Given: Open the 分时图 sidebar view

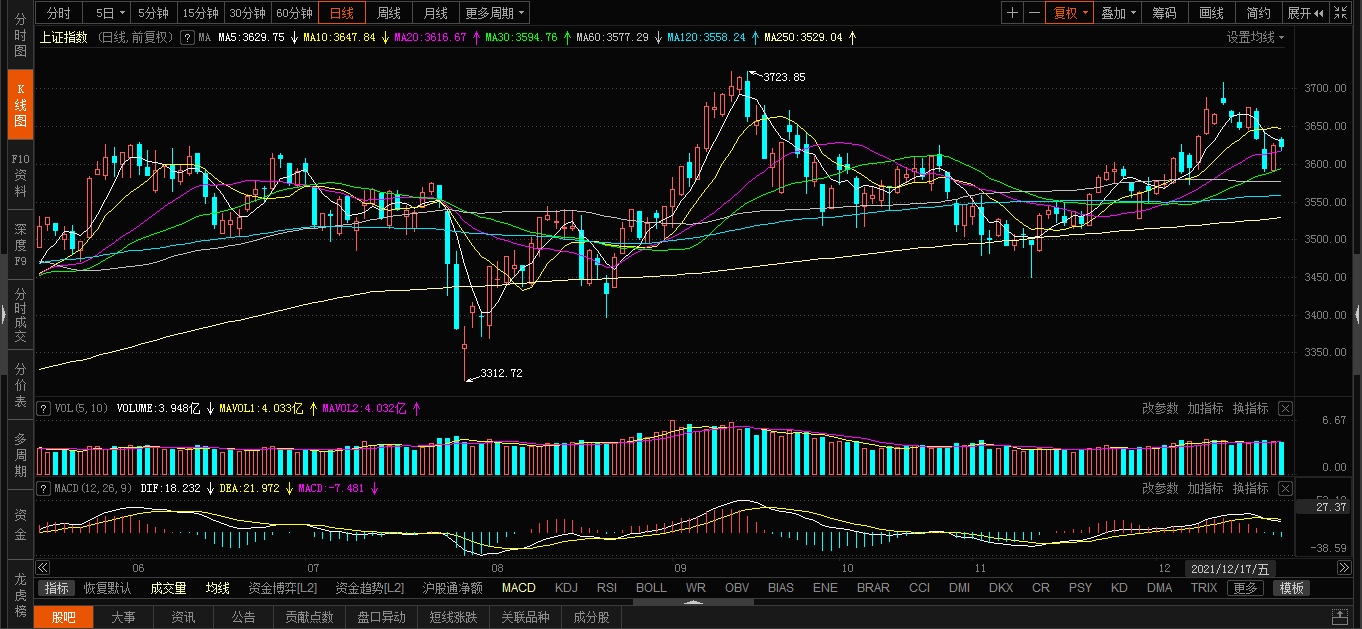Looking at the screenshot, I should tap(20, 35).
